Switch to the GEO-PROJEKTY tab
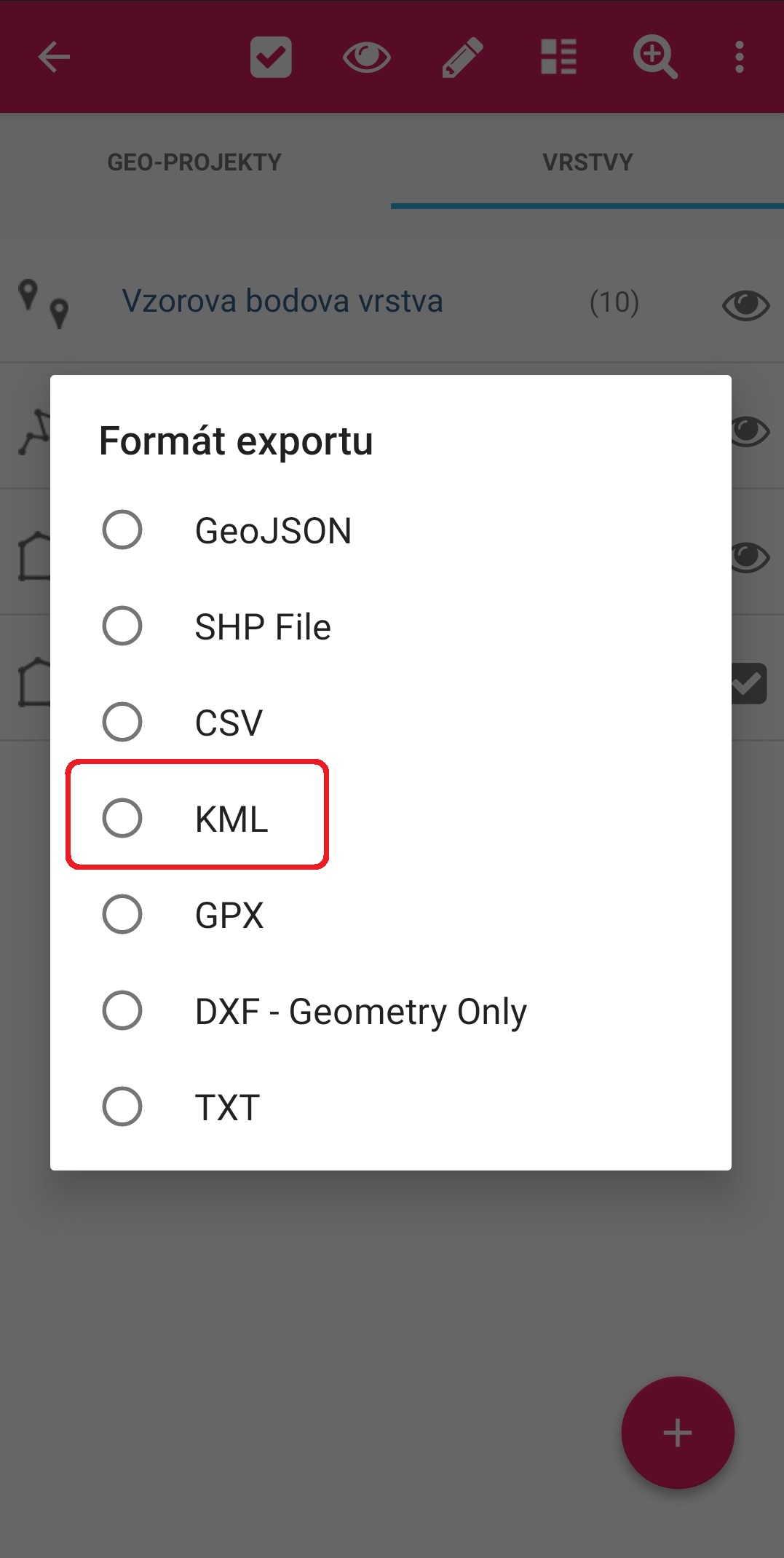This screenshot has height=1558, width=784. (194, 162)
